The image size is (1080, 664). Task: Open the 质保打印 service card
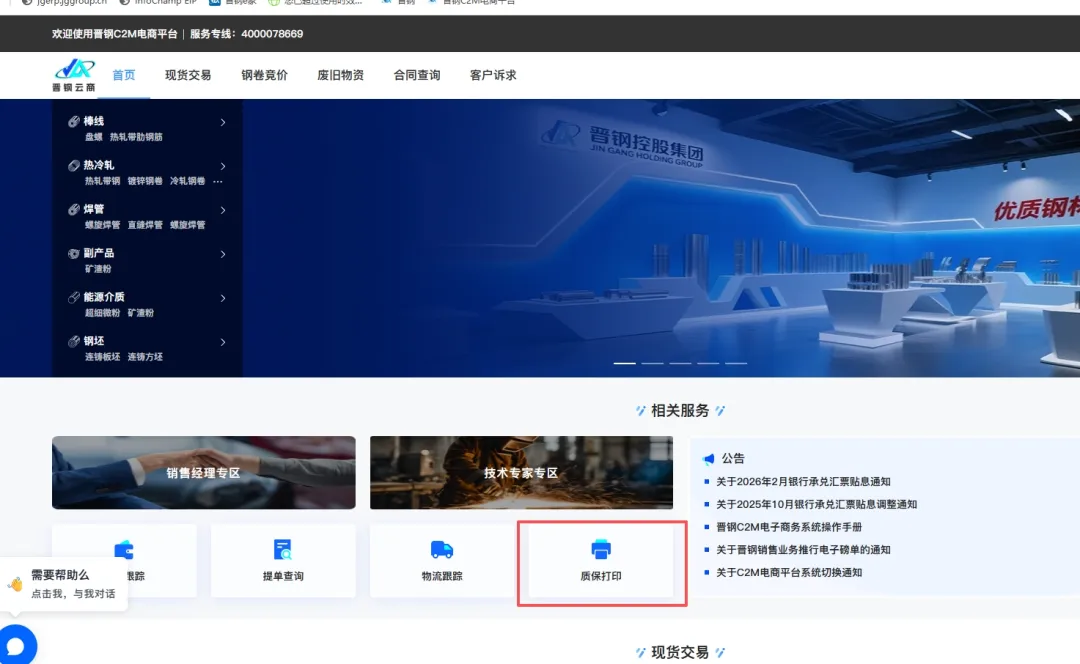(601, 561)
